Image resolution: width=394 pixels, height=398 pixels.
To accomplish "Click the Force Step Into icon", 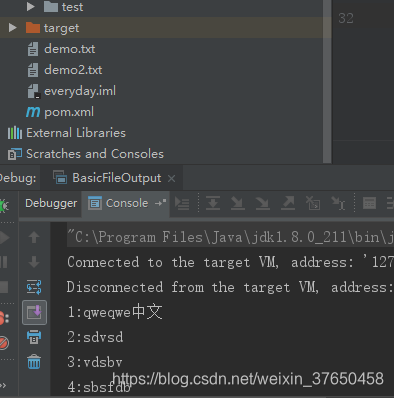I will point(263,203).
